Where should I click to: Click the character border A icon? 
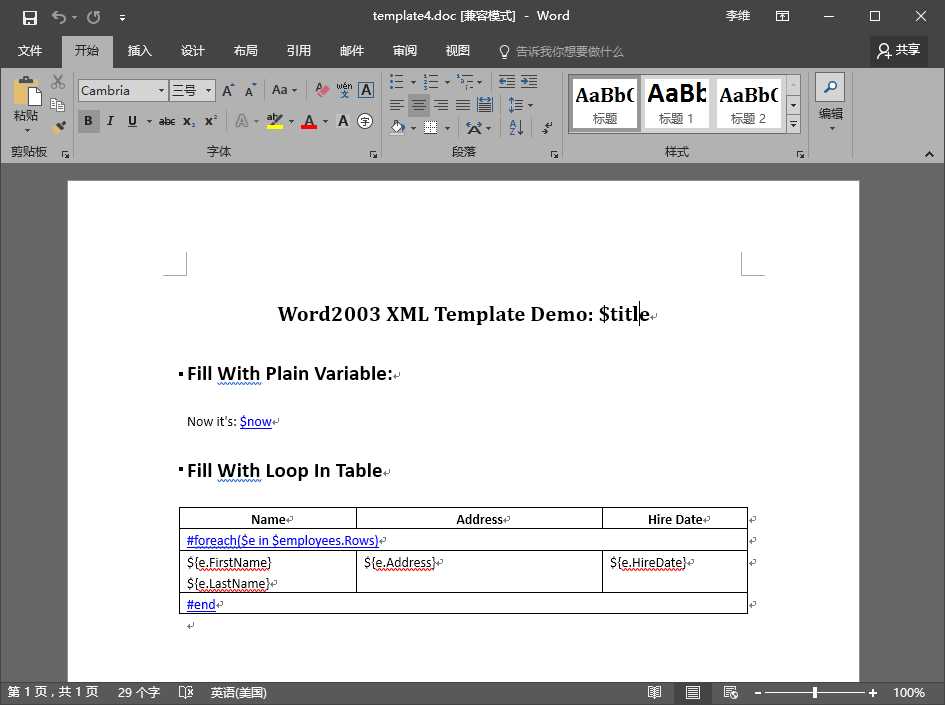click(366, 90)
